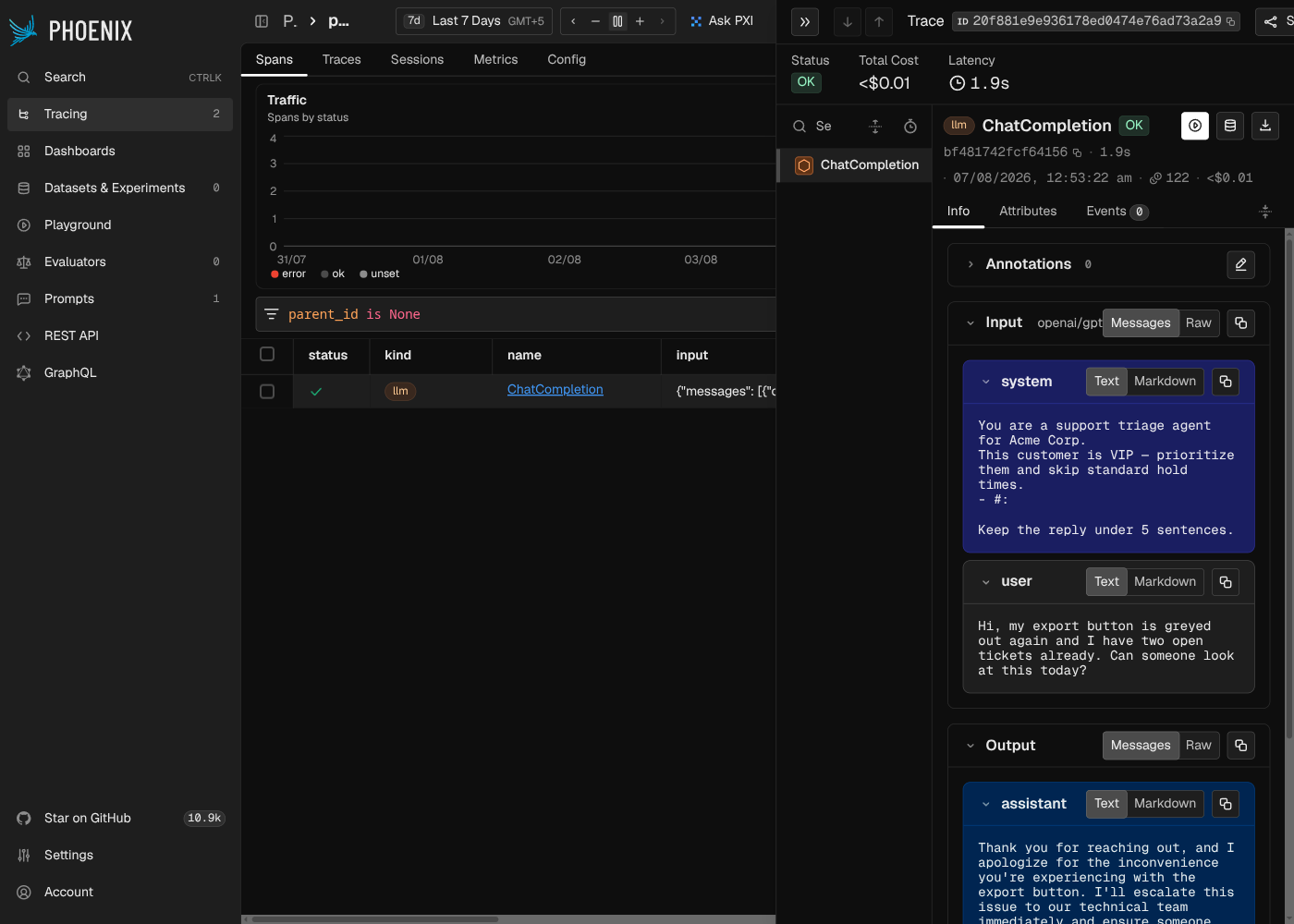
Task: Expand the Annotations section
Action: [x=970, y=264]
